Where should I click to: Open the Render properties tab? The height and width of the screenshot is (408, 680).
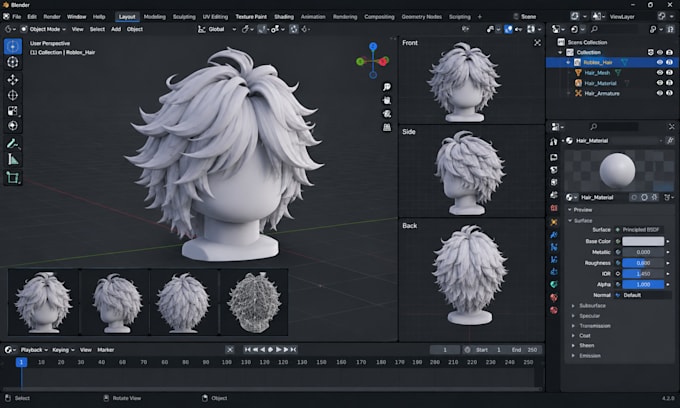click(554, 157)
